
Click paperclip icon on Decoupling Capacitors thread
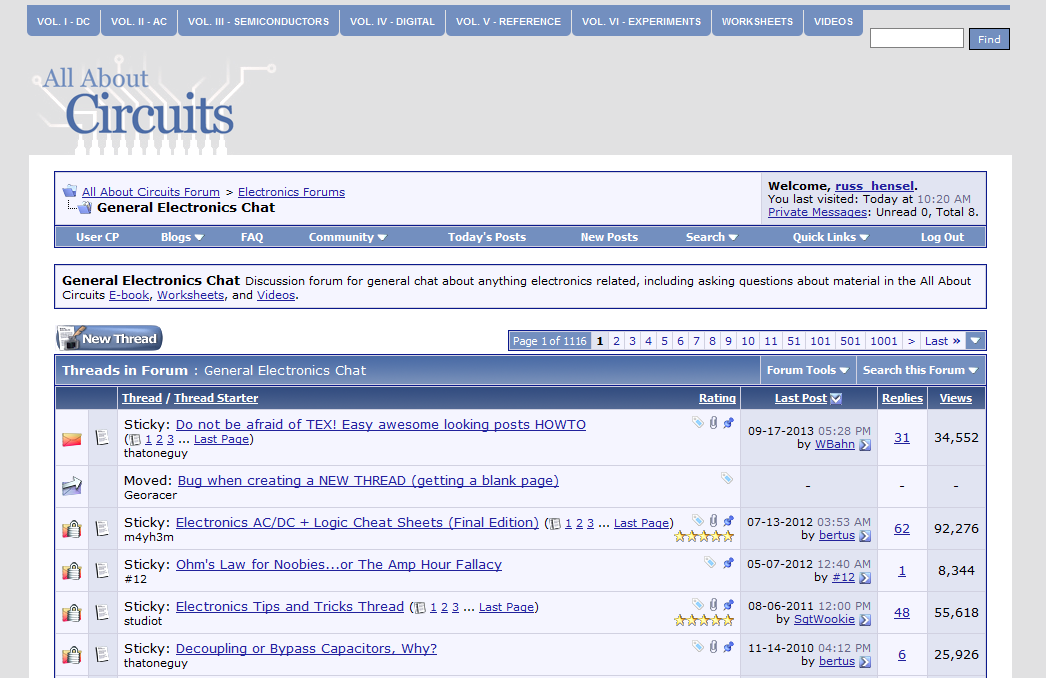713,647
